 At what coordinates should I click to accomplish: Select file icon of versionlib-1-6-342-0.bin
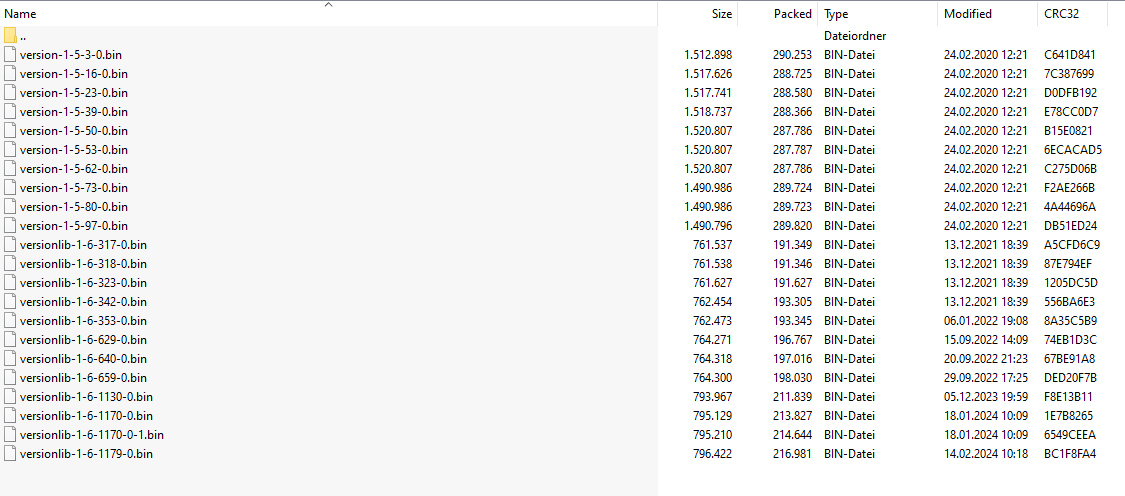coord(9,301)
